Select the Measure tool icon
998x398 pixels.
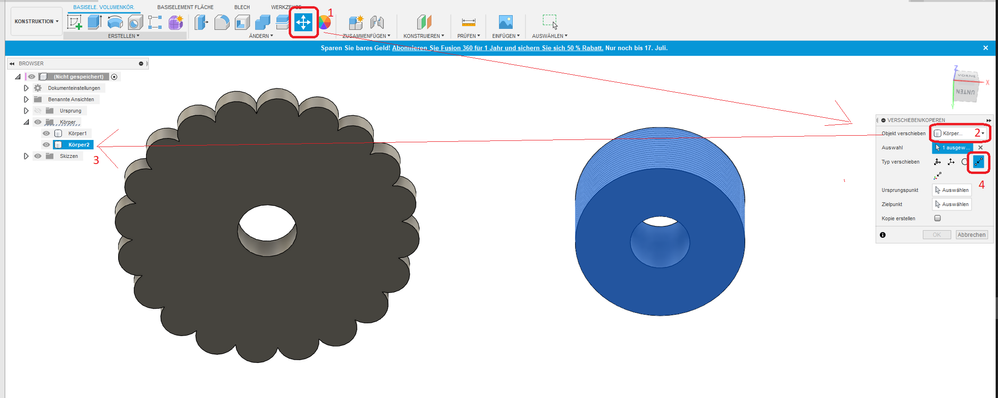[x=468, y=23]
